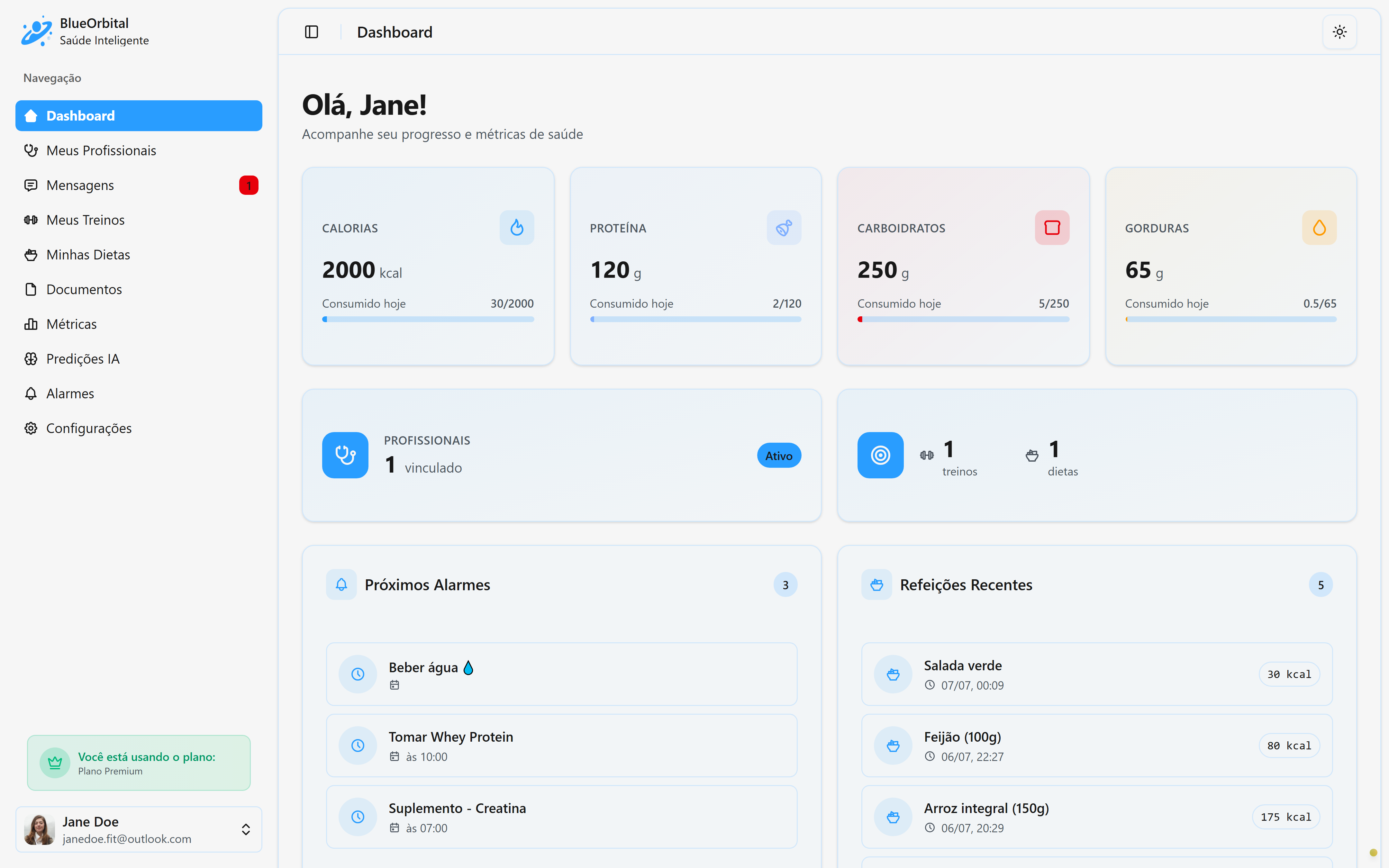Viewport: 1389px width, 868px height.
Task: Click the Calorias flame icon
Action: click(517, 228)
